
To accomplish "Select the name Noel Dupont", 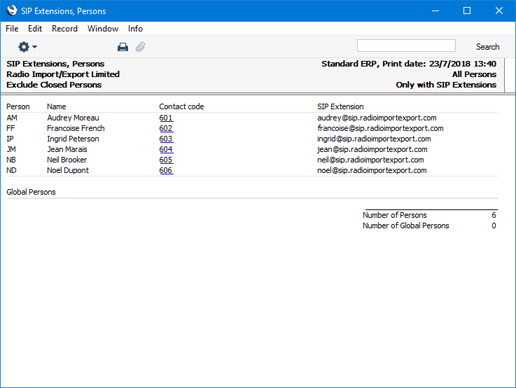I will [68, 170].
